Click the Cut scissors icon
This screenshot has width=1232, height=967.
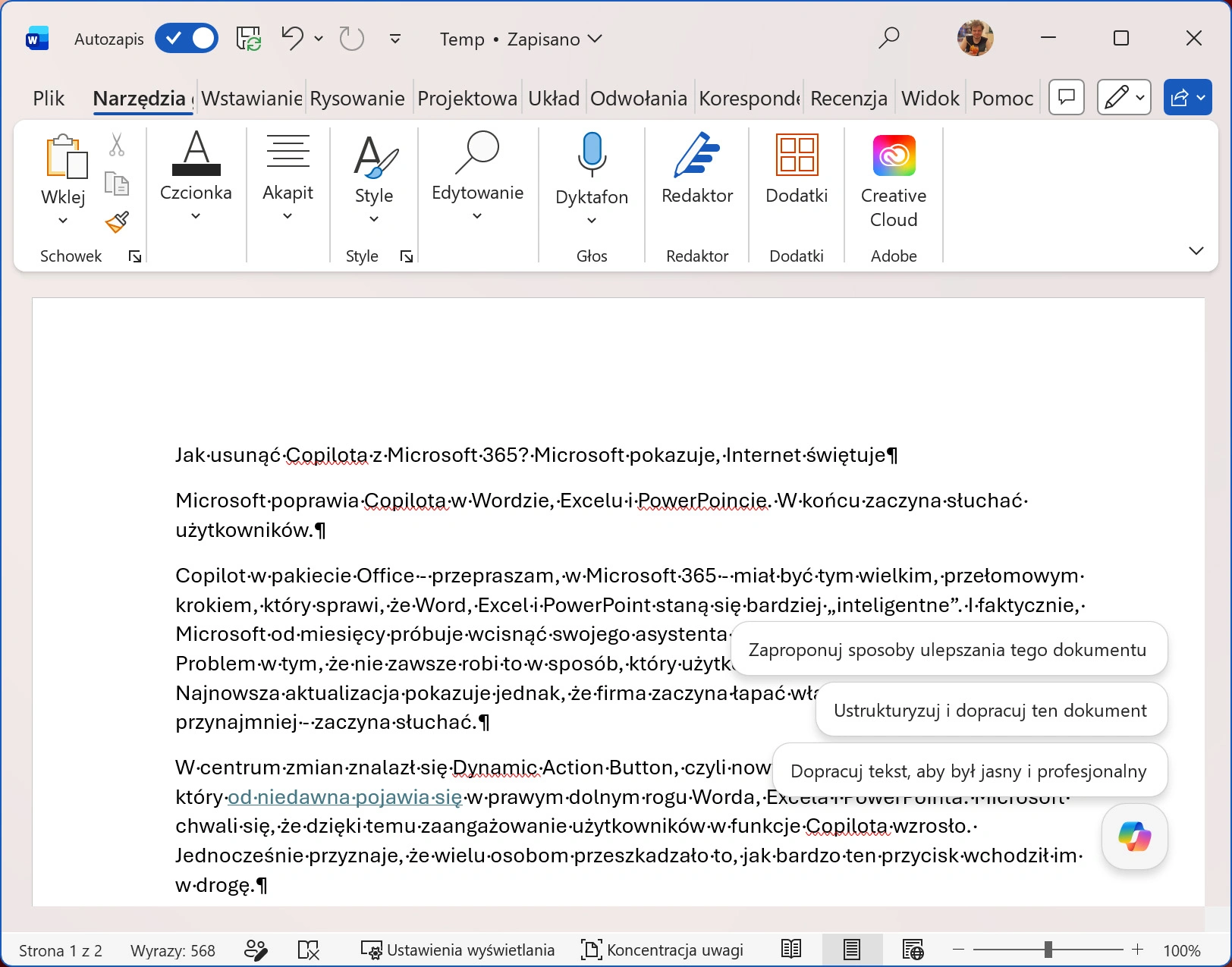[x=117, y=144]
